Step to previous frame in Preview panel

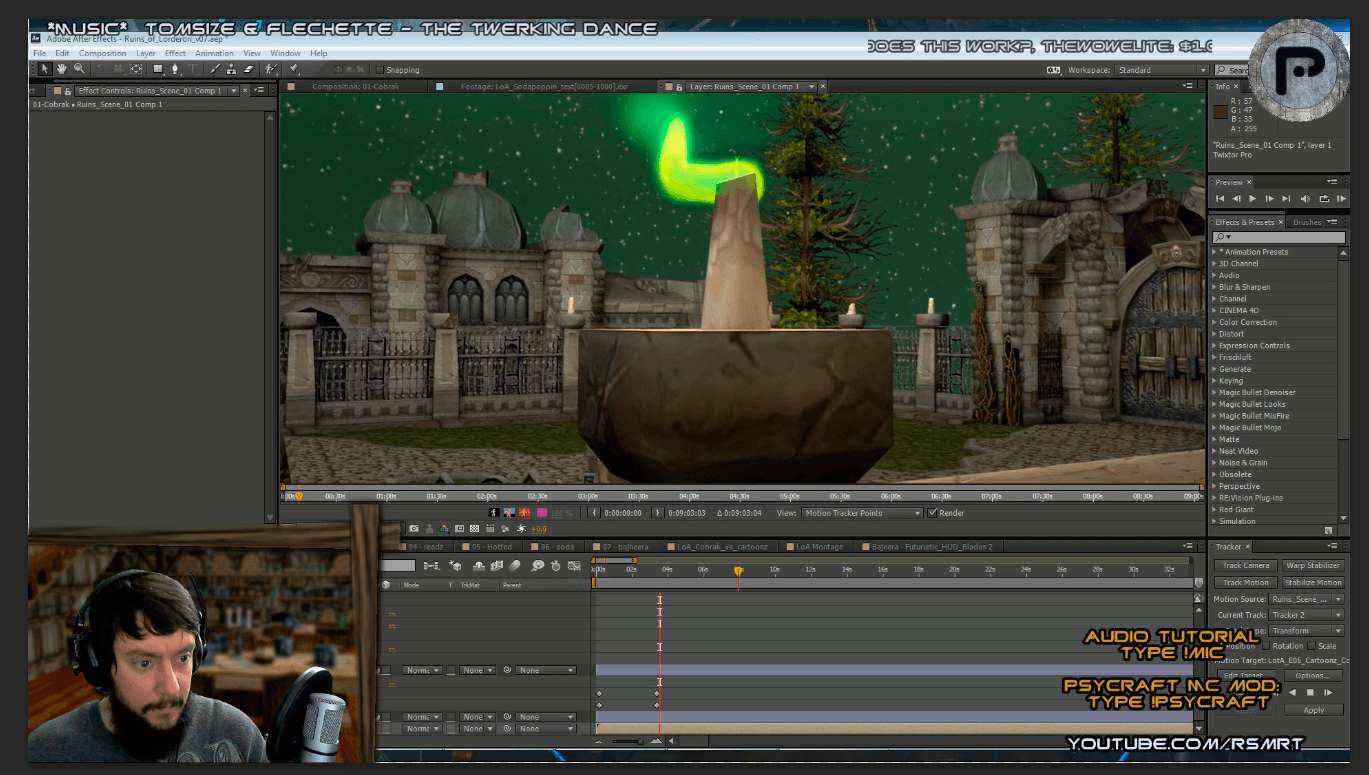click(x=1237, y=199)
